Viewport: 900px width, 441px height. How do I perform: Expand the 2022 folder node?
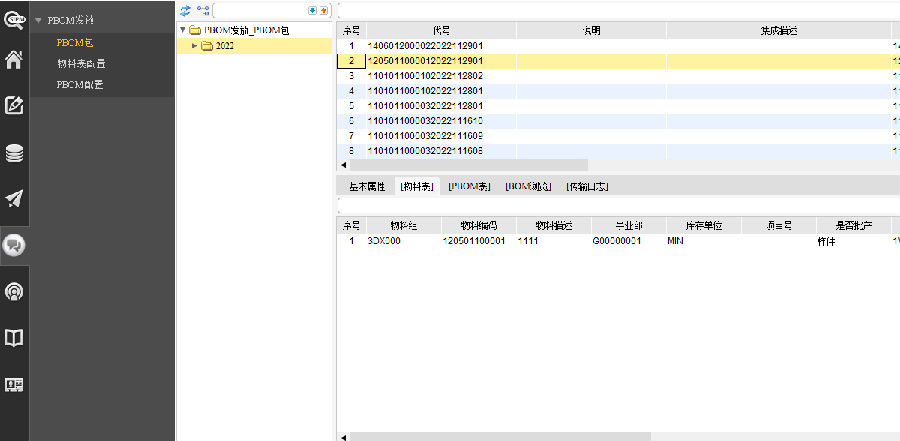195,46
